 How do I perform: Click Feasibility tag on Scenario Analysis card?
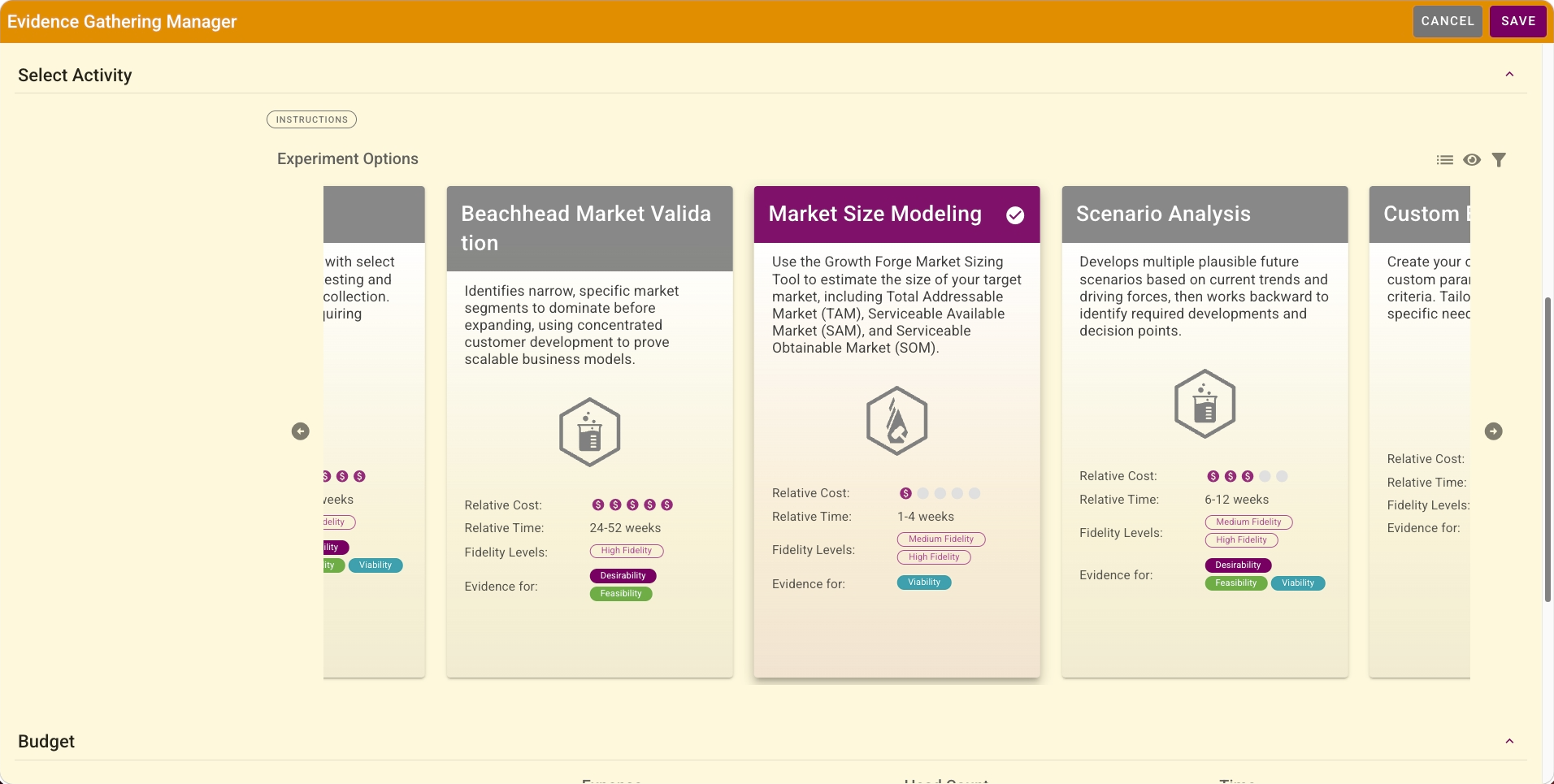[x=1236, y=583]
